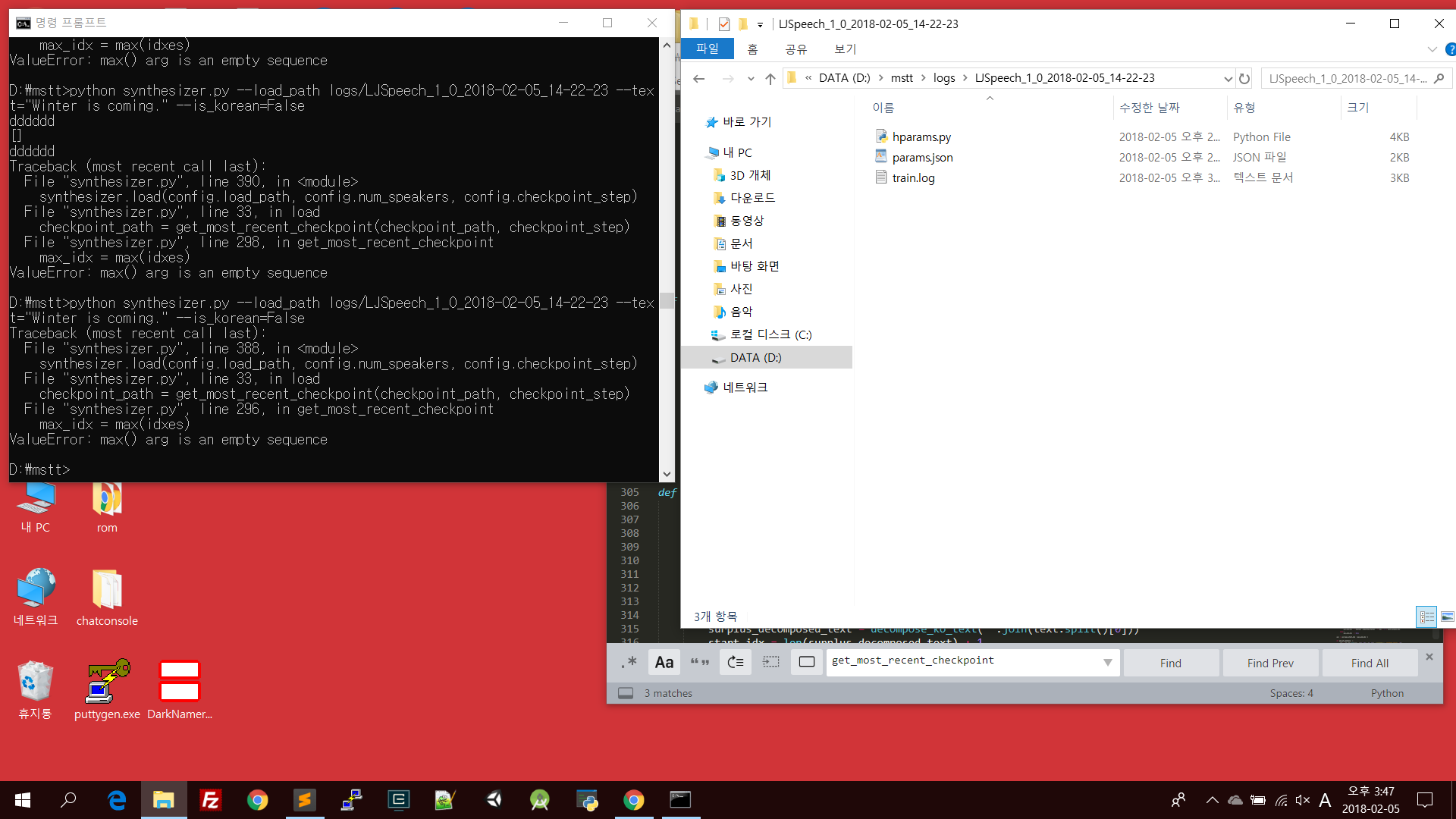Go up one folder level
Image resolution: width=1456 pixels, height=819 pixels.
[770, 78]
